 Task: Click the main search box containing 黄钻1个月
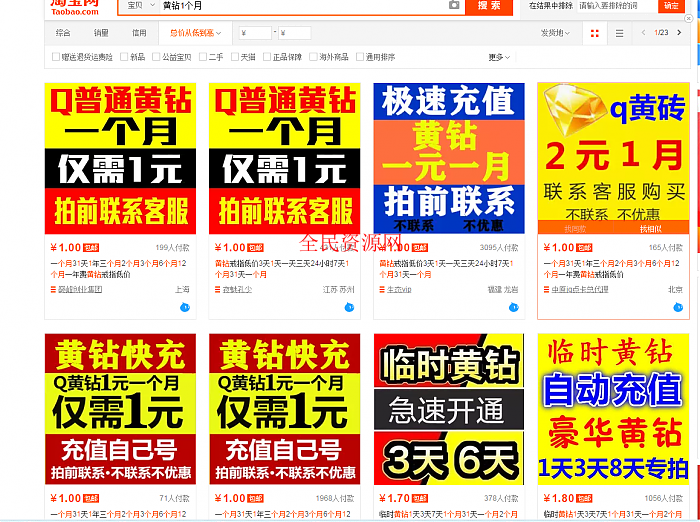coord(303,6)
